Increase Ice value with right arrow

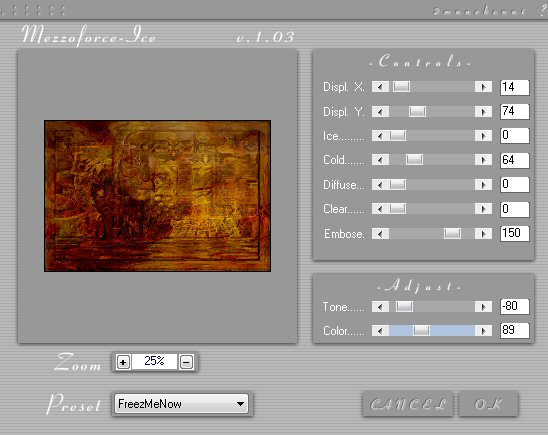click(x=483, y=136)
